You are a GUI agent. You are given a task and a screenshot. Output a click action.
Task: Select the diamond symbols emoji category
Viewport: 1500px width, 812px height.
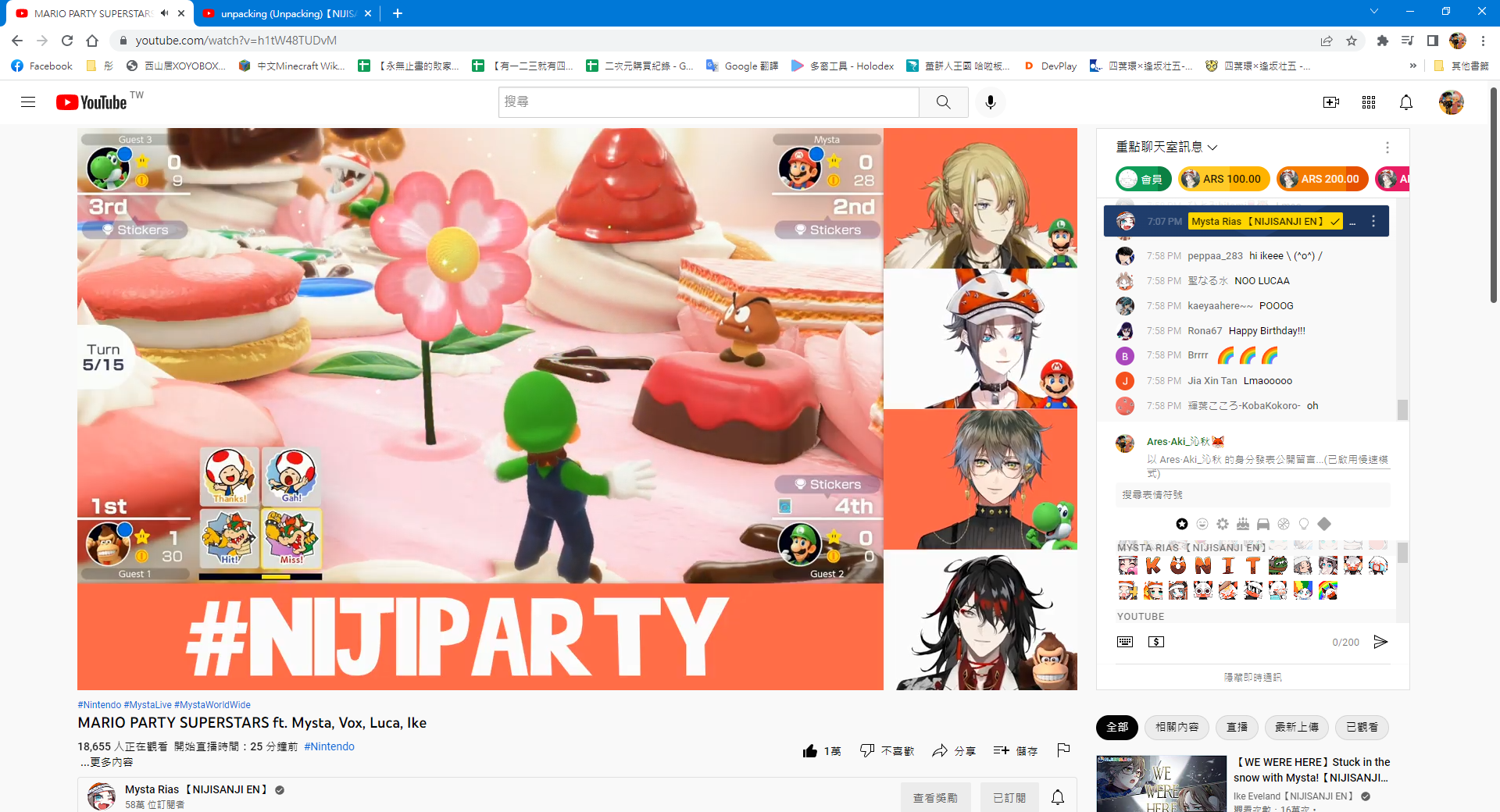click(1324, 524)
